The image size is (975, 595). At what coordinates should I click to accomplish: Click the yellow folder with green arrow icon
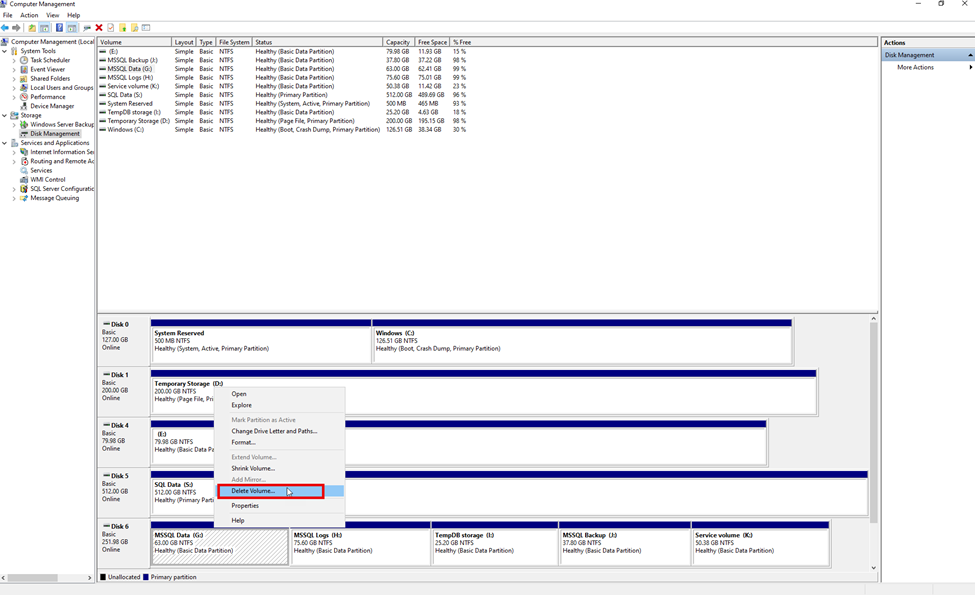pos(122,28)
